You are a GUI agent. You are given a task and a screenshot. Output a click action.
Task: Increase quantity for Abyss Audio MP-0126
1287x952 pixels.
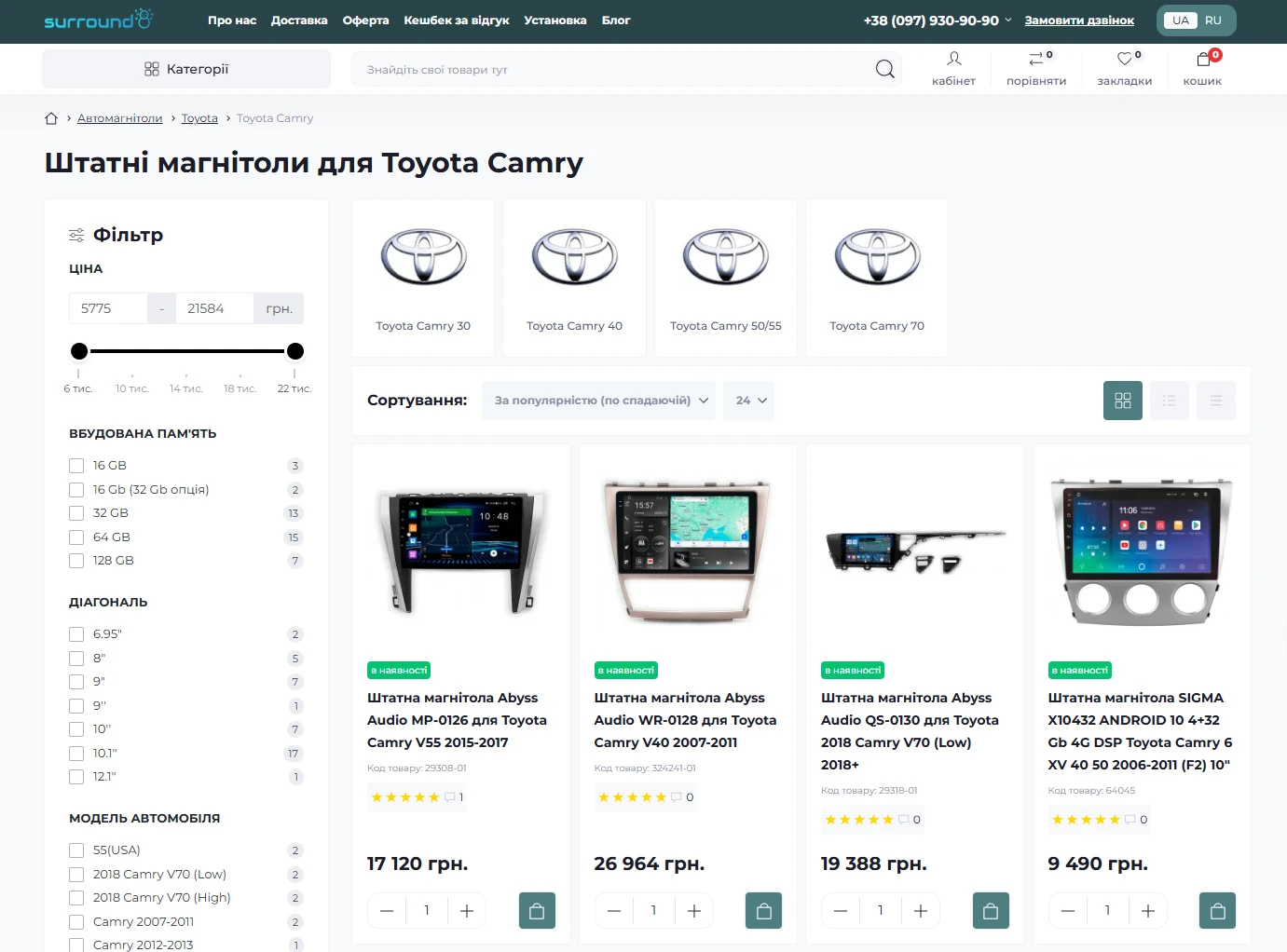[x=467, y=911]
